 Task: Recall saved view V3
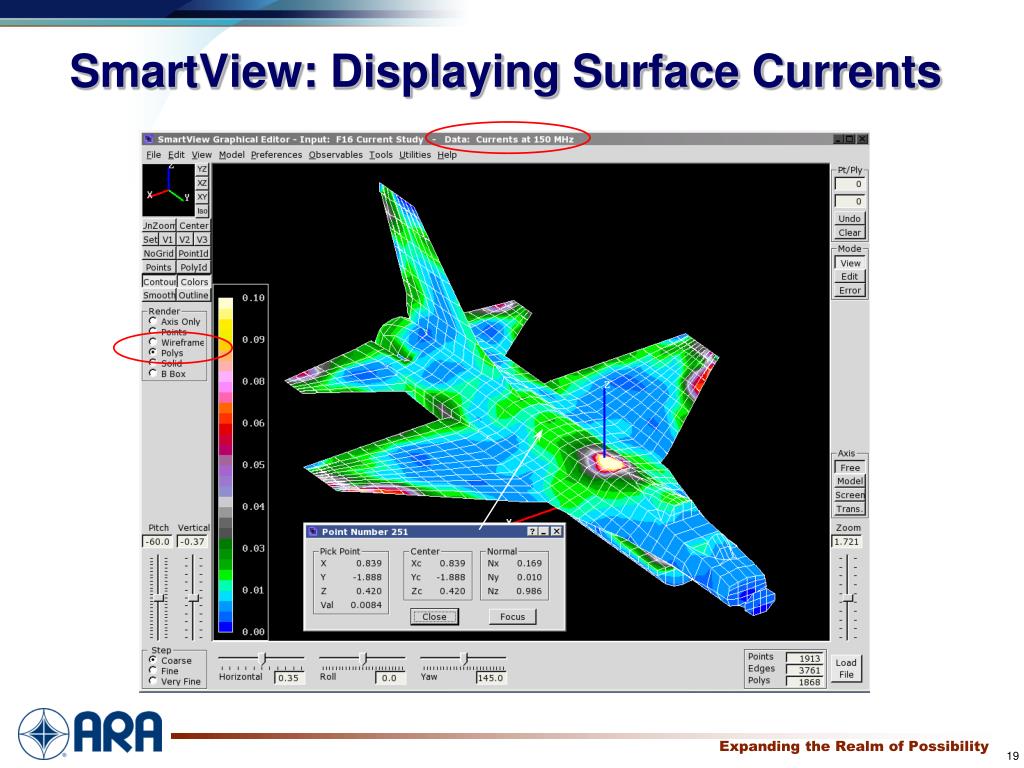point(202,240)
